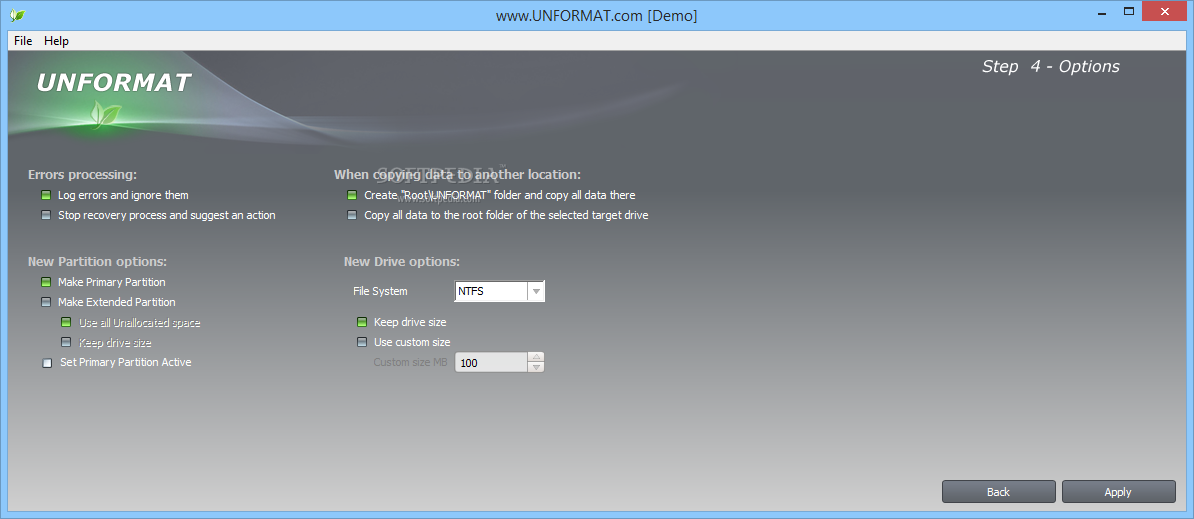Click the Back button
This screenshot has width=1194, height=519.
[x=998, y=492]
